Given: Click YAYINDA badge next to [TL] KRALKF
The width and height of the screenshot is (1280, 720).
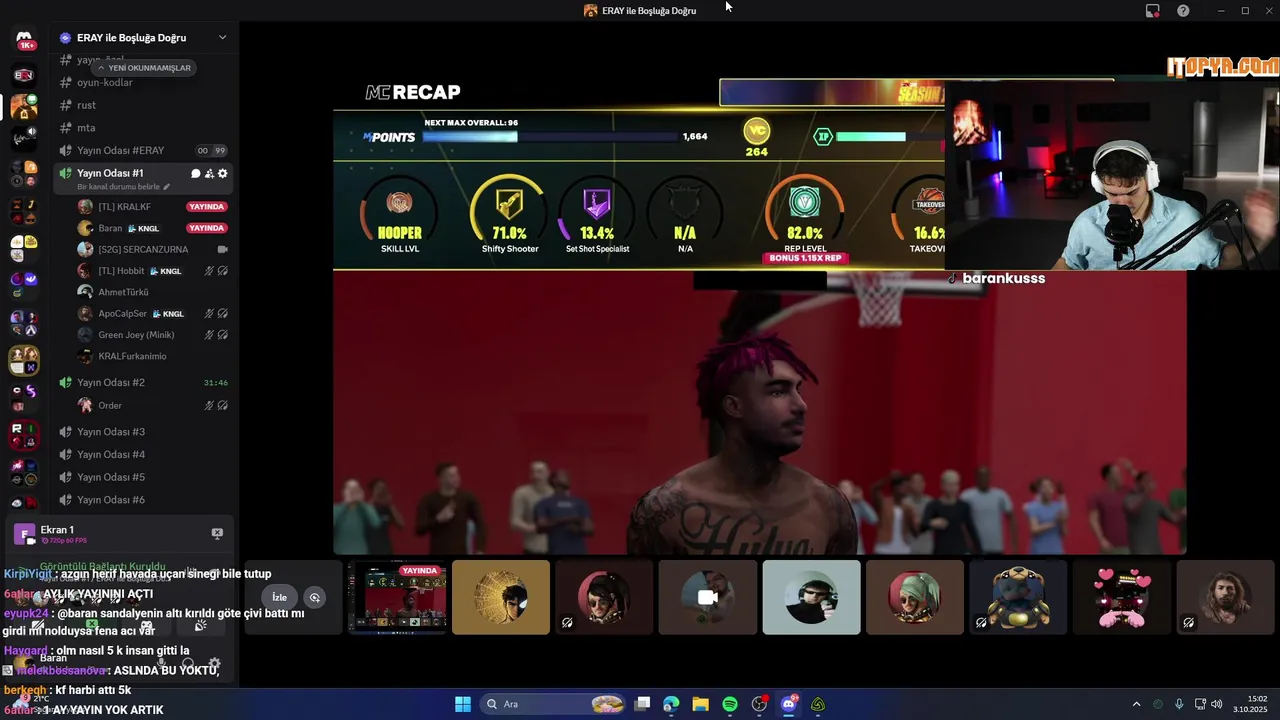Looking at the screenshot, I should tap(207, 207).
